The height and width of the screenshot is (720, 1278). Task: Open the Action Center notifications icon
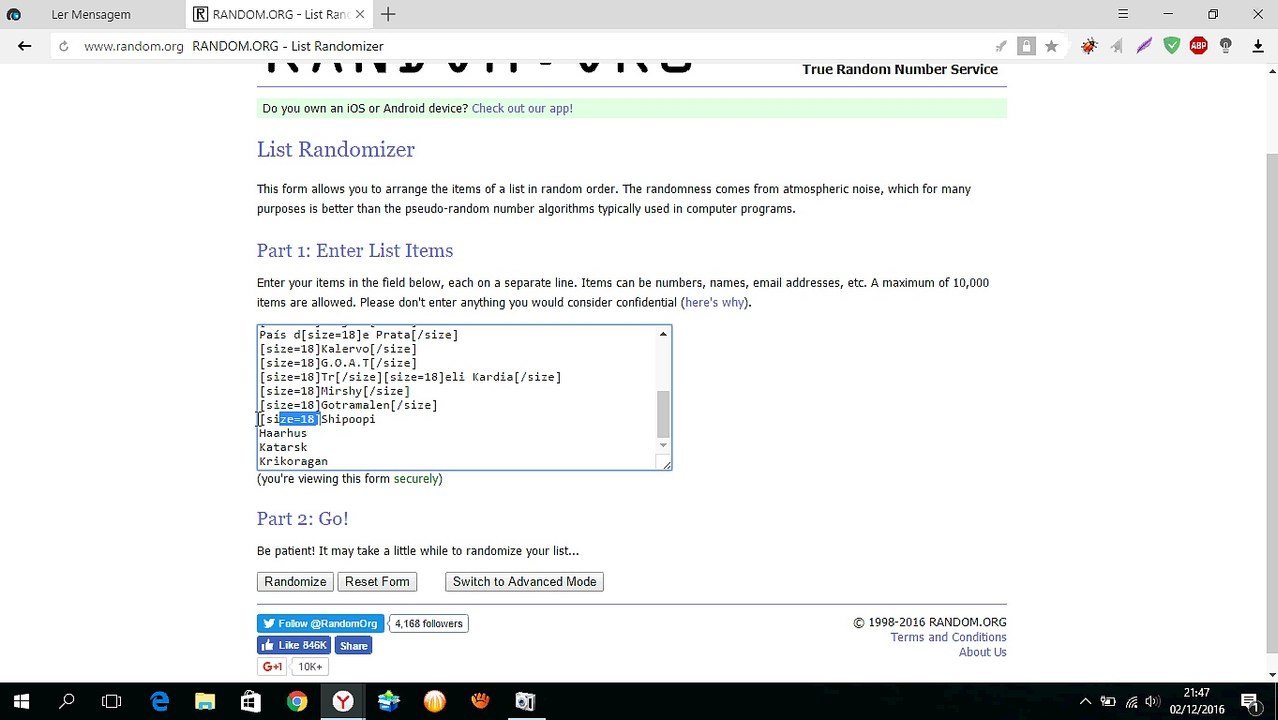click(x=1250, y=701)
